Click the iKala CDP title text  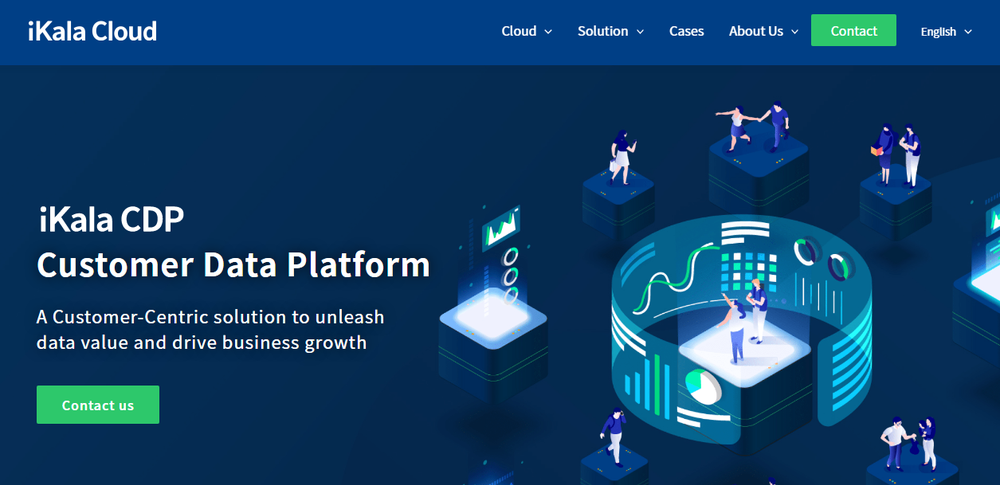(111, 220)
